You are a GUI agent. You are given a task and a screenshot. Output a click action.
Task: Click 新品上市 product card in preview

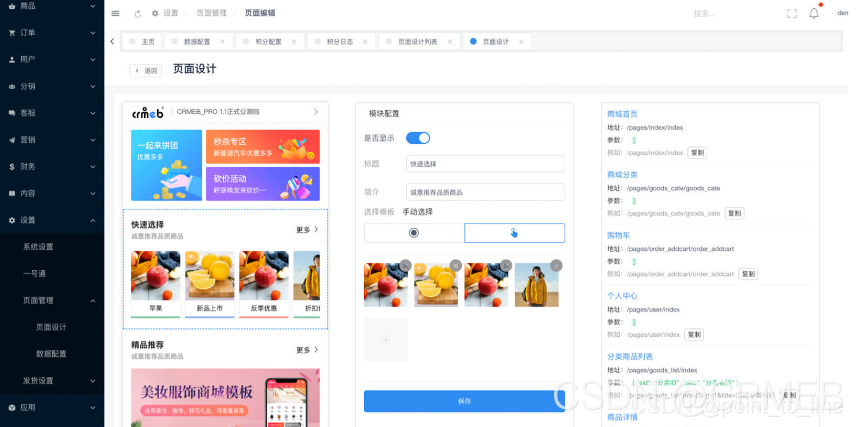point(209,283)
